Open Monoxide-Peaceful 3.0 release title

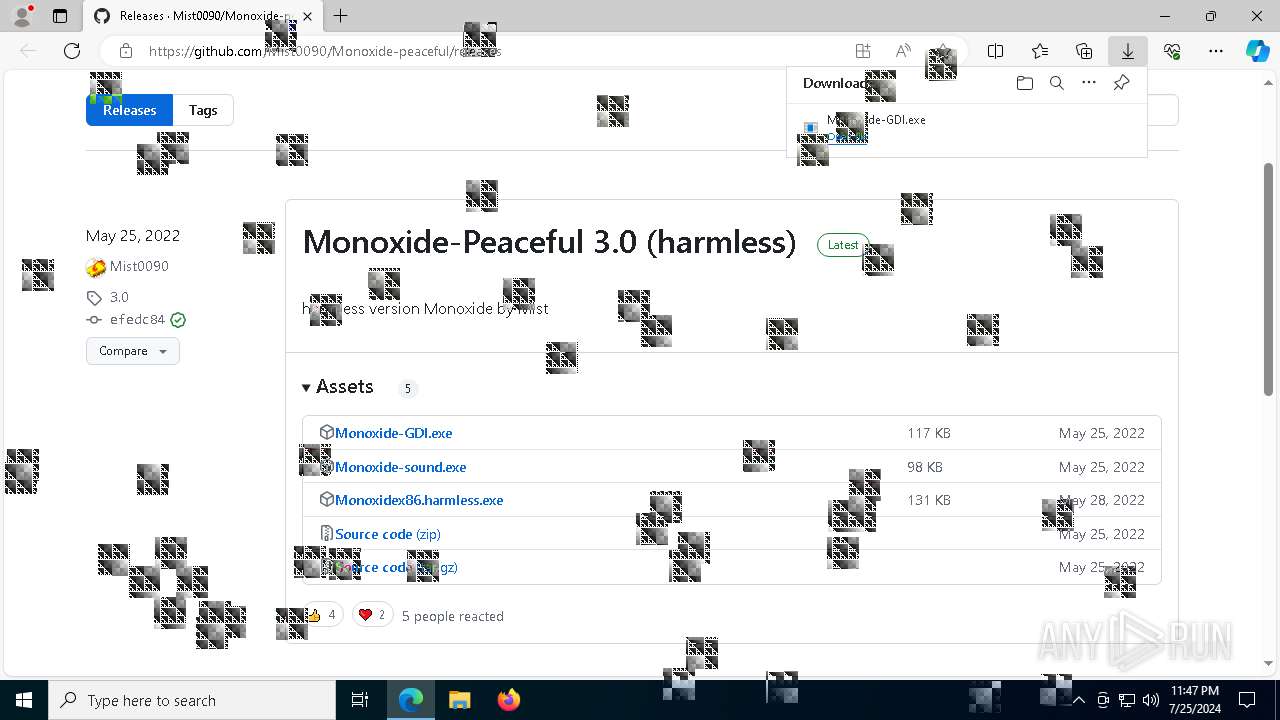point(549,242)
